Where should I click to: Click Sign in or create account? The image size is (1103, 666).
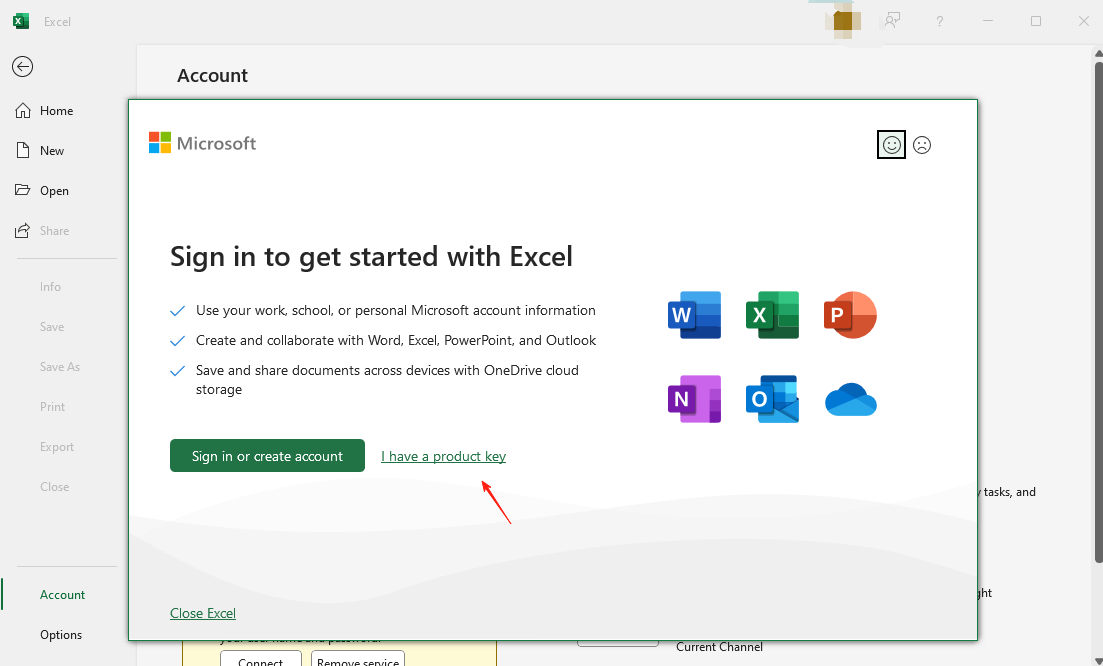coord(267,455)
